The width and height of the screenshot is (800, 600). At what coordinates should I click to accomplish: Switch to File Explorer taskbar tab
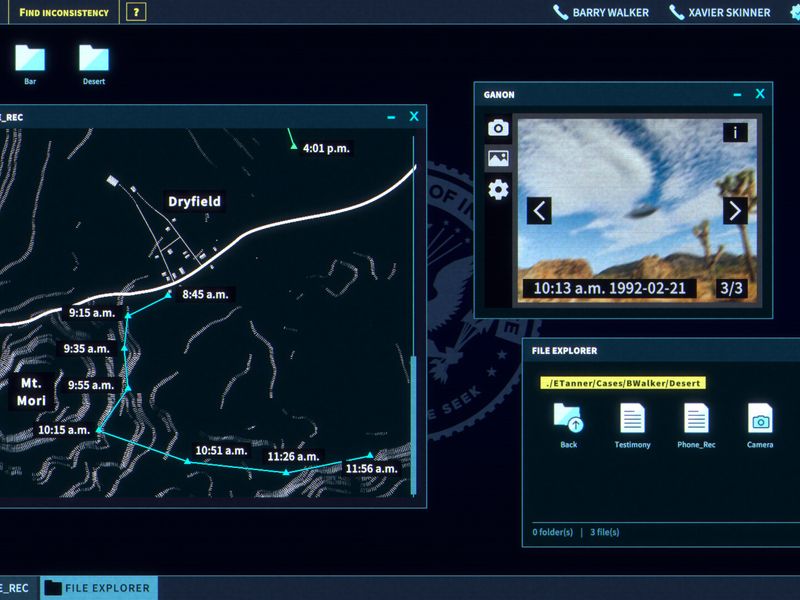(99, 588)
